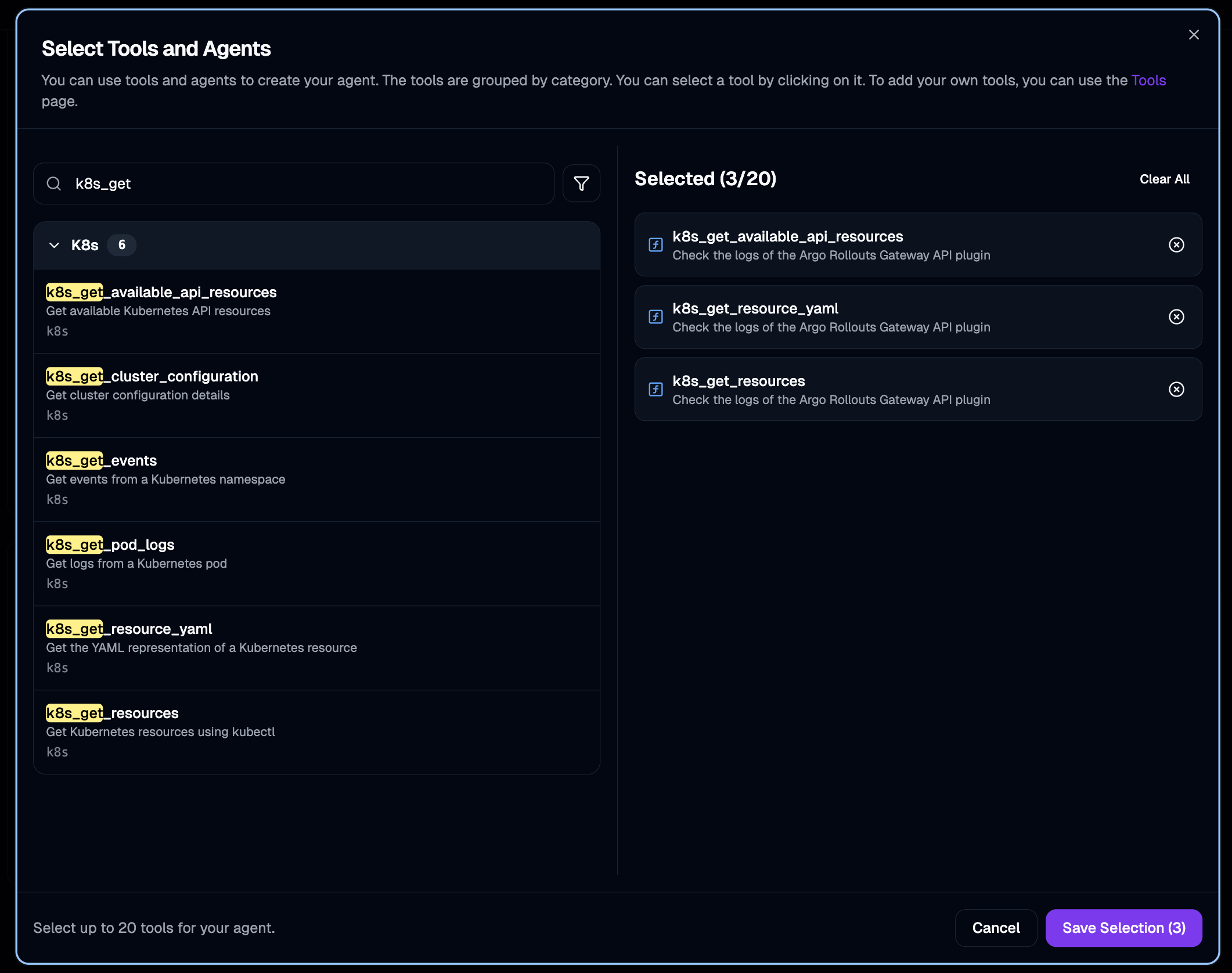1232x973 pixels.
Task: Click the search magnifier icon
Action: (x=54, y=183)
